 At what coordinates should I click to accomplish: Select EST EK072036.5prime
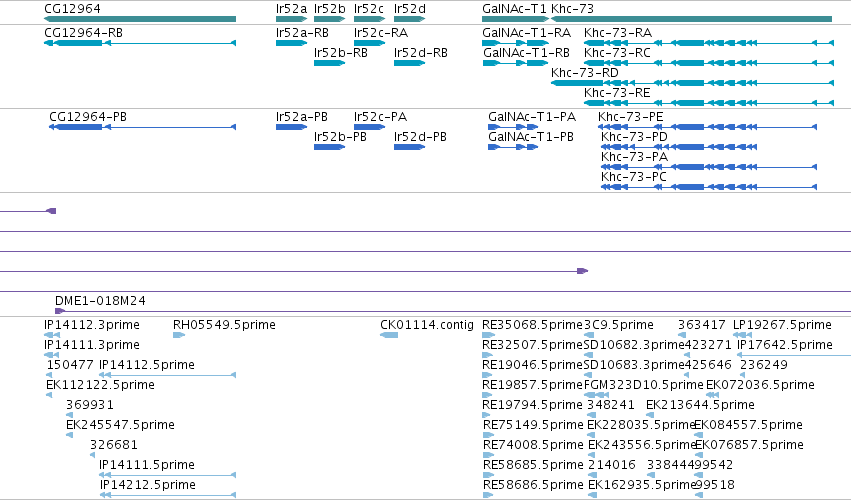coord(760,385)
